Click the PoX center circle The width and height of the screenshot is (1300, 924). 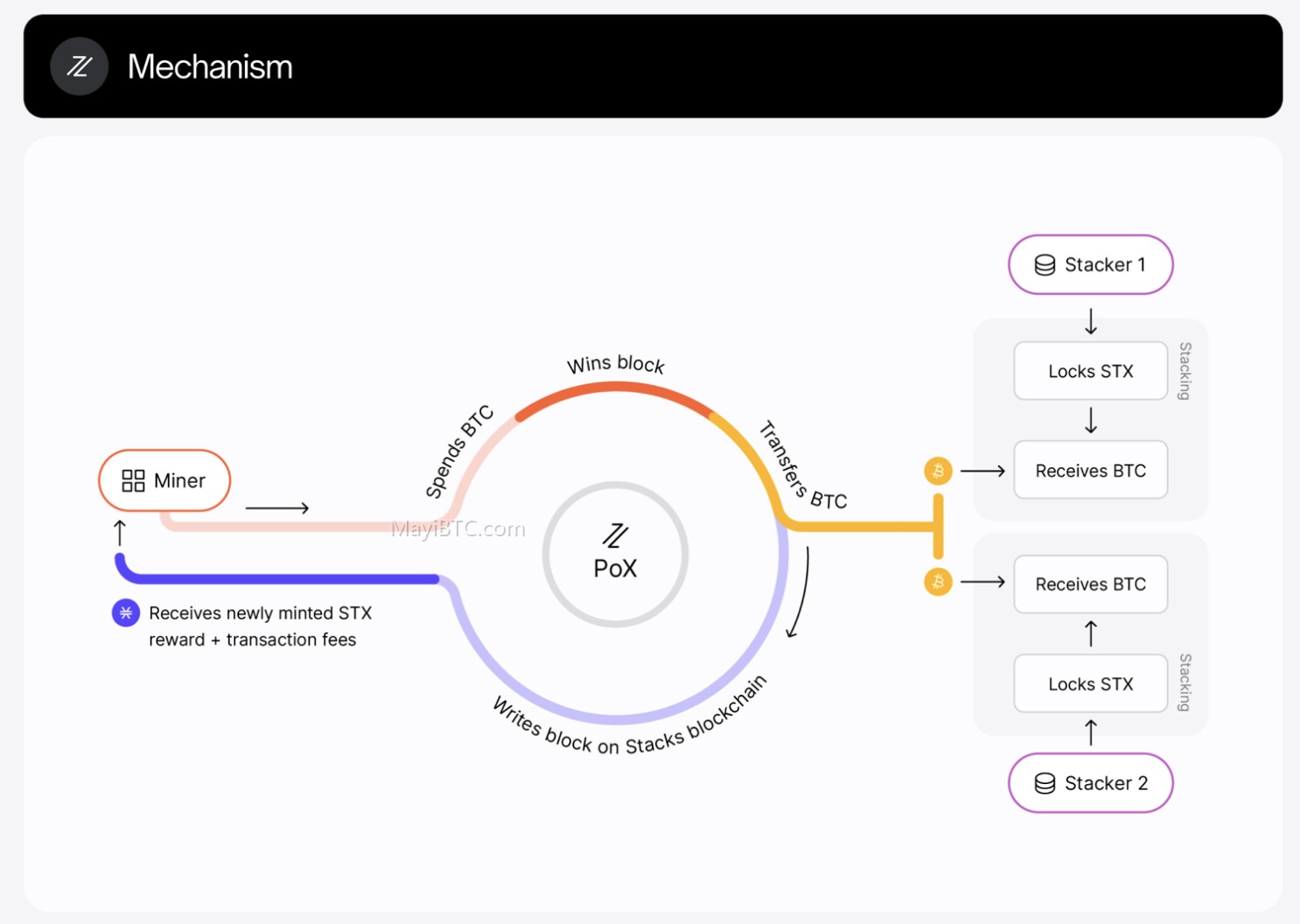615,554
